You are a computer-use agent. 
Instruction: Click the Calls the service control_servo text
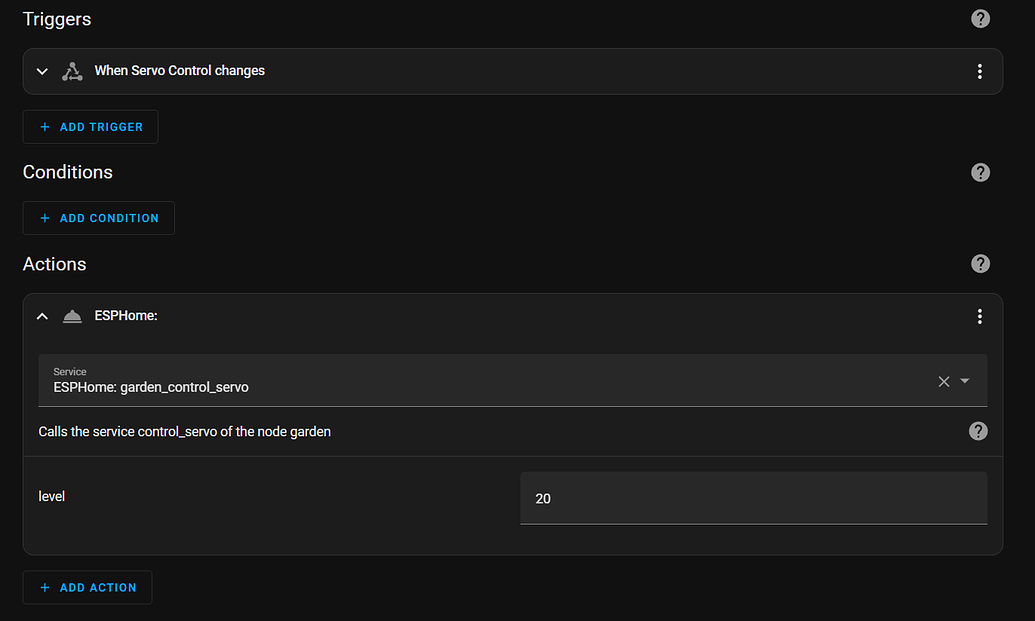click(184, 431)
